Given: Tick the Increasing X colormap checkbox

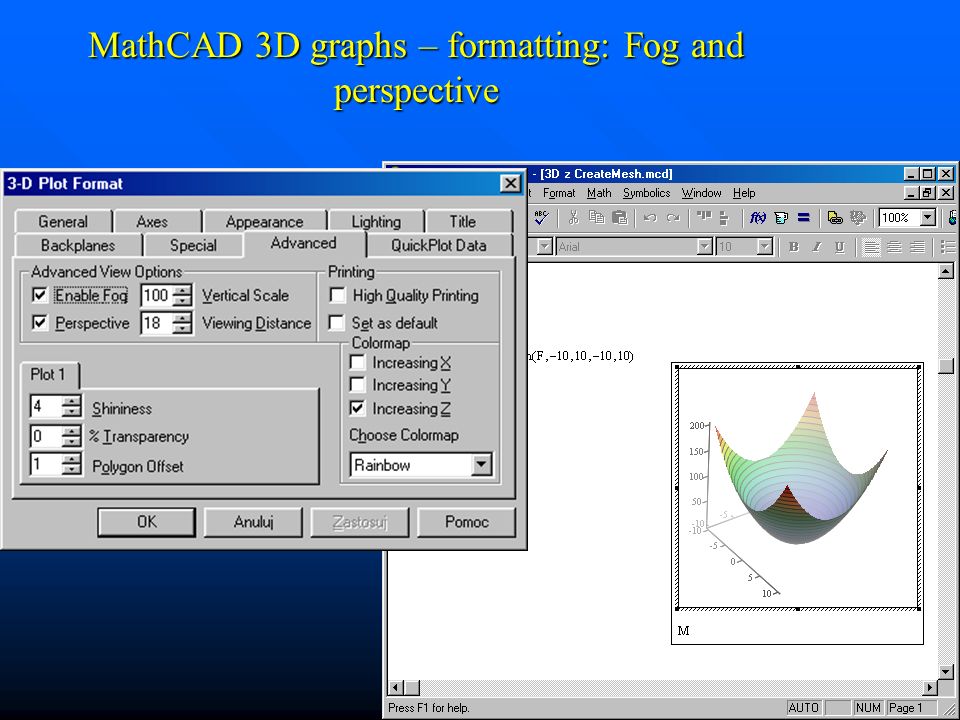Looking at the screenshot, I should tap(358, 362).
